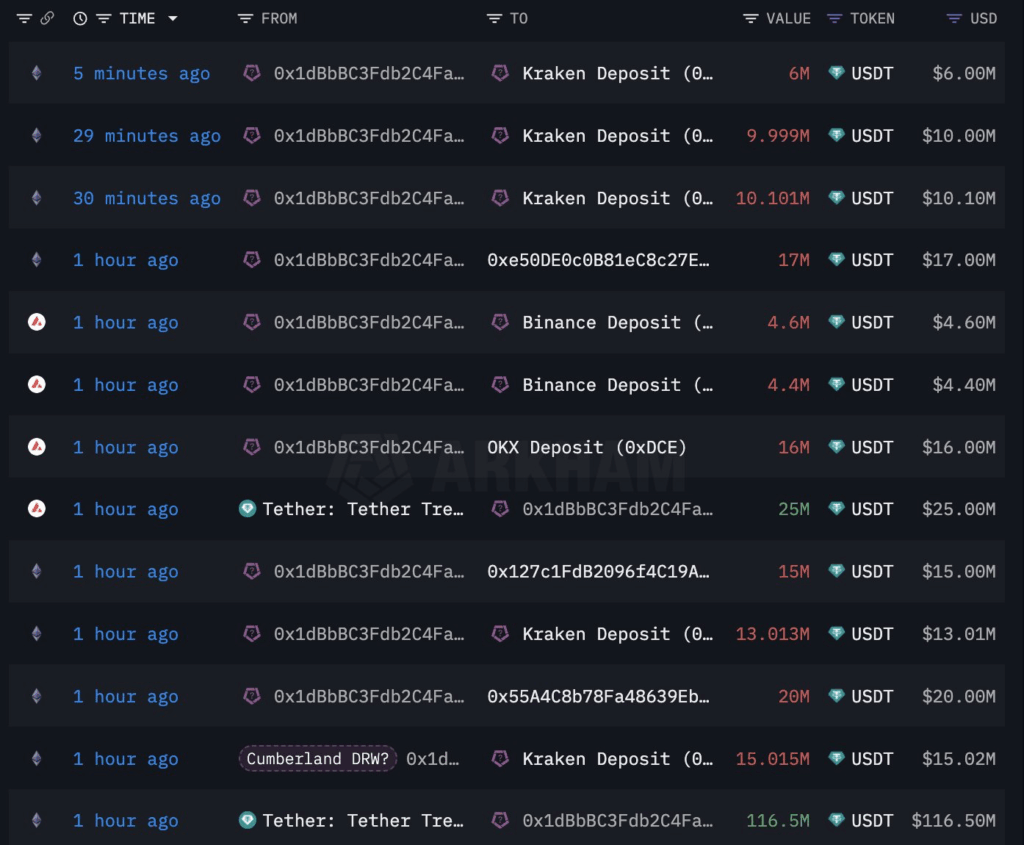Screen dimensions: 1024x845
Task: Click Avalanche chain icon in 4.6M Binance row
Action: (x=37, y=322)
